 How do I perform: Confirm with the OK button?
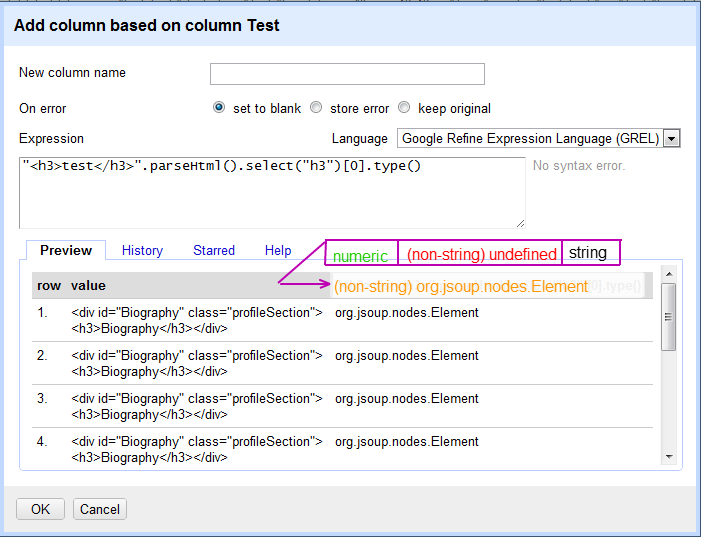(40, 509)
